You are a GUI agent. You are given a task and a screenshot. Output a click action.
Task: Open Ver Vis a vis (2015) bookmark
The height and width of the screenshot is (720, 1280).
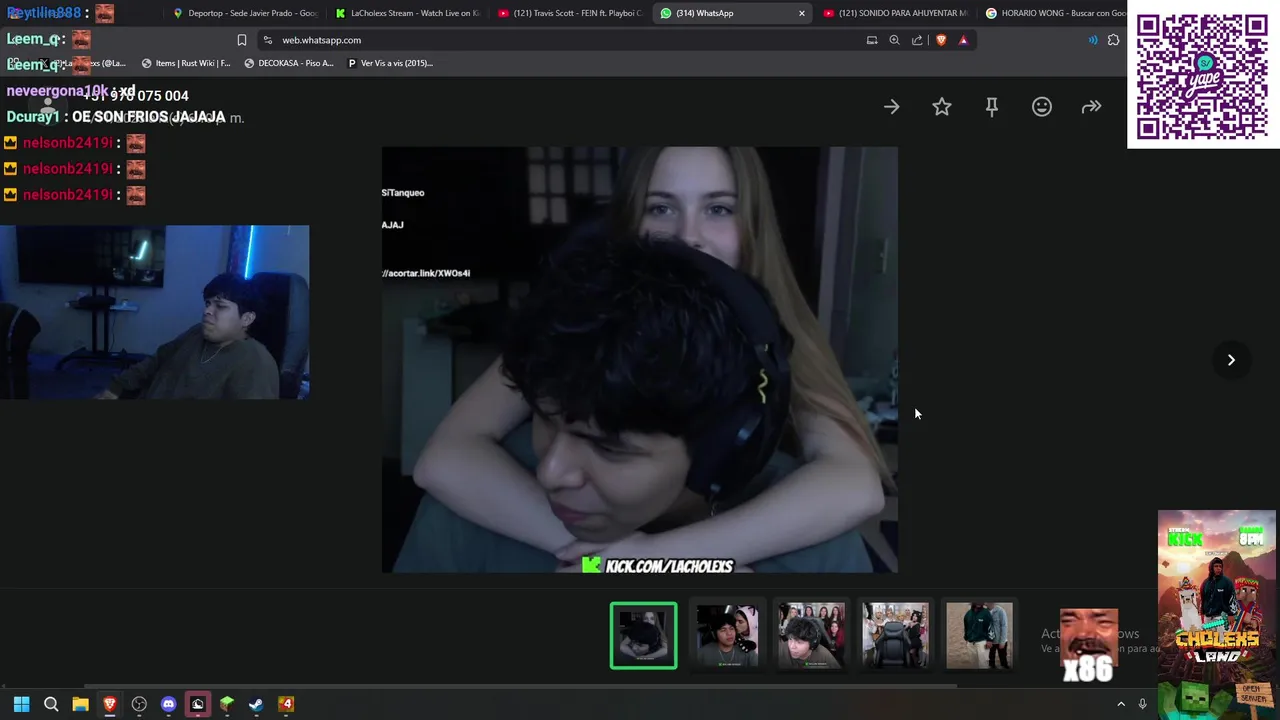[x=390, y=63]
